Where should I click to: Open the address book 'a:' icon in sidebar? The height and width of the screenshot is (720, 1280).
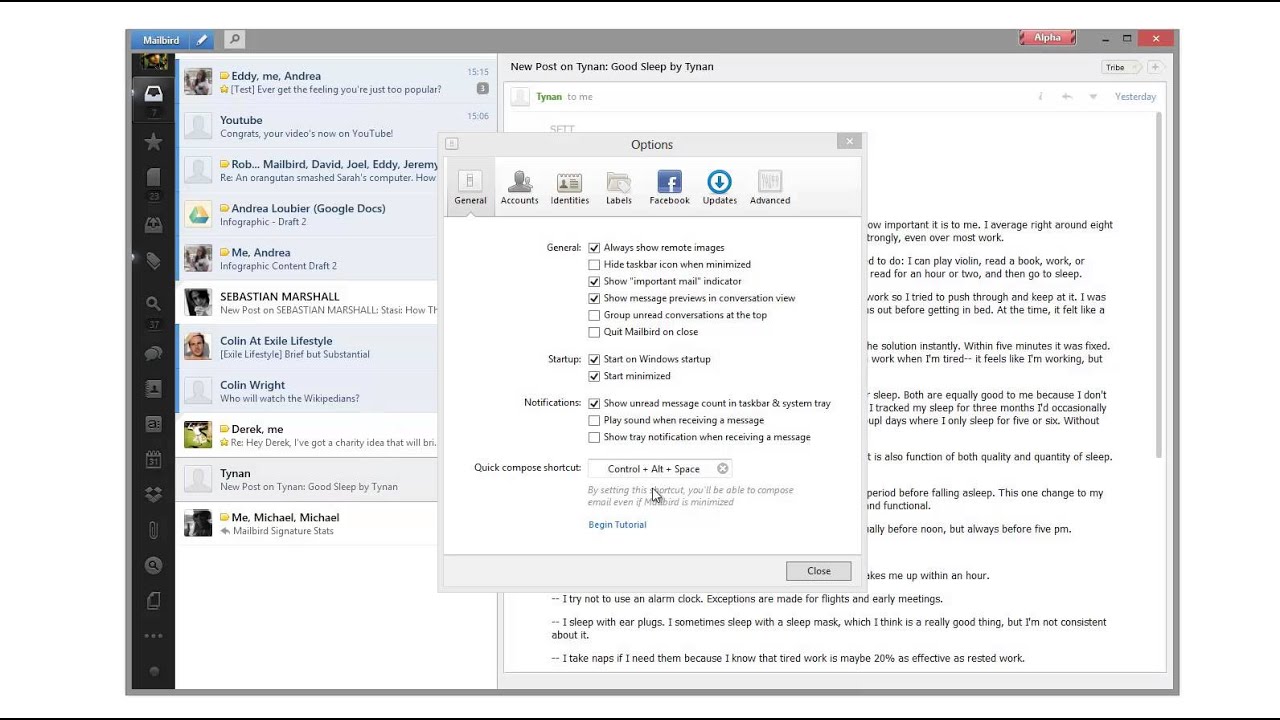(153, 424)
